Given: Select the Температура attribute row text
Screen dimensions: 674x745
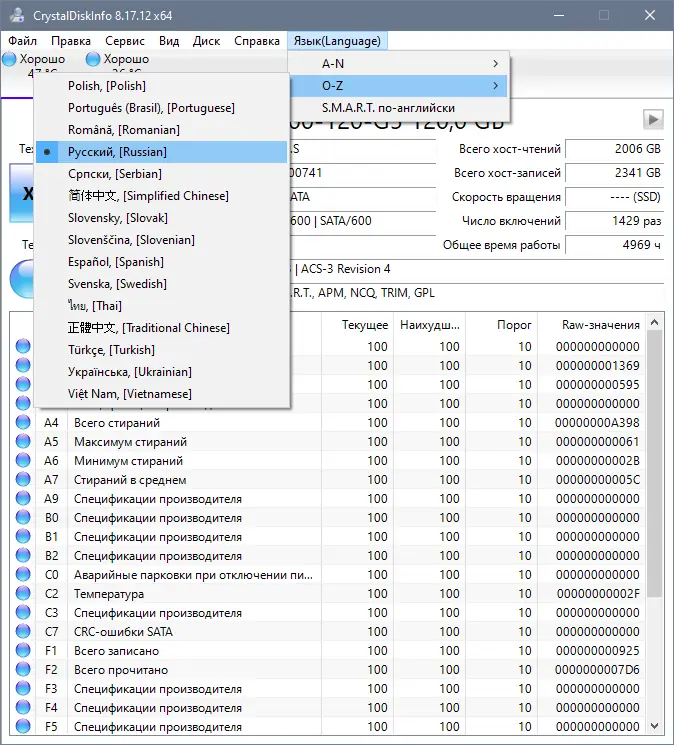Looking at the screenshot, I should (x=109, y=594).
